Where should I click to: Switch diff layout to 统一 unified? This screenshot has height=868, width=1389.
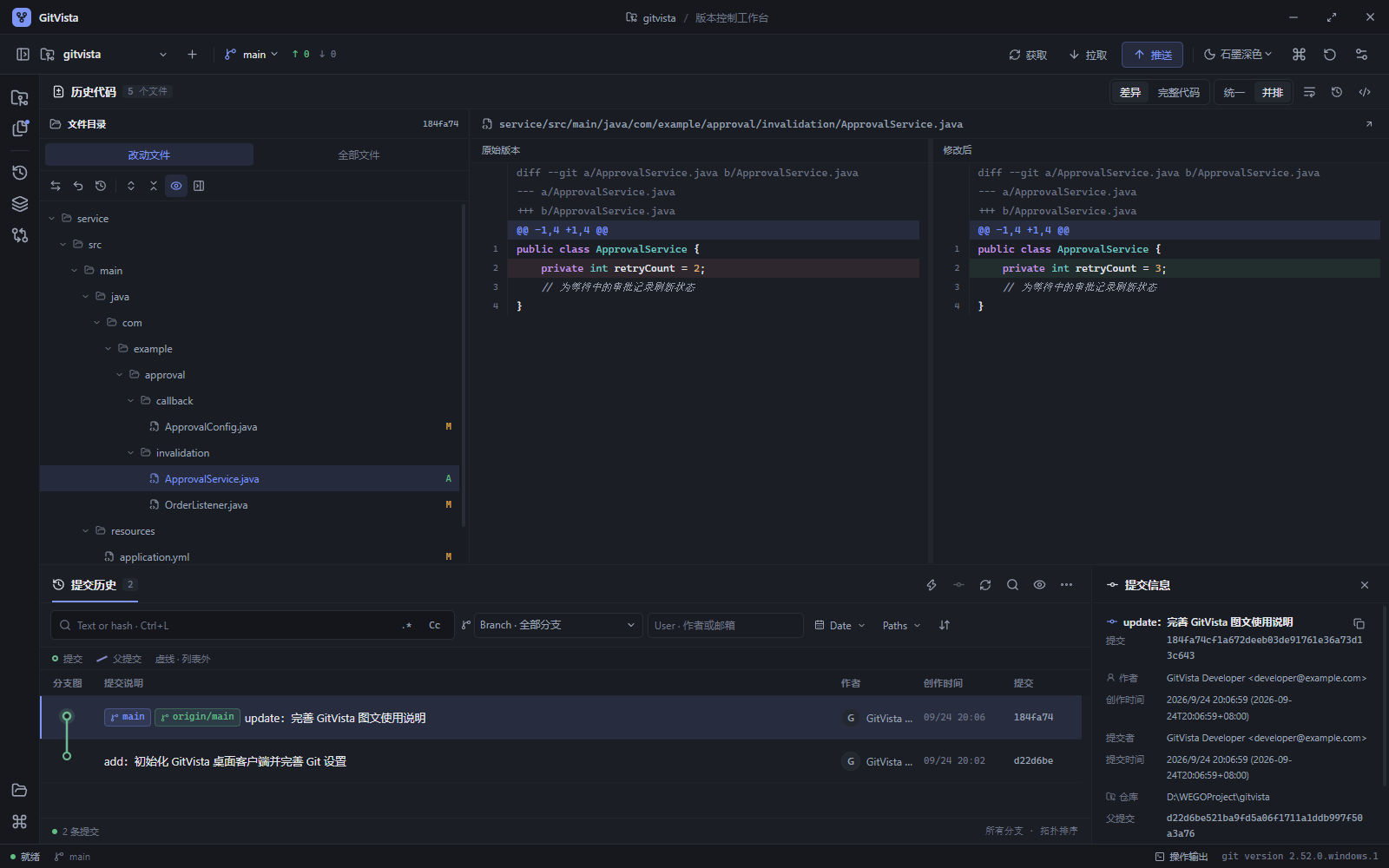coord(1234,92)
